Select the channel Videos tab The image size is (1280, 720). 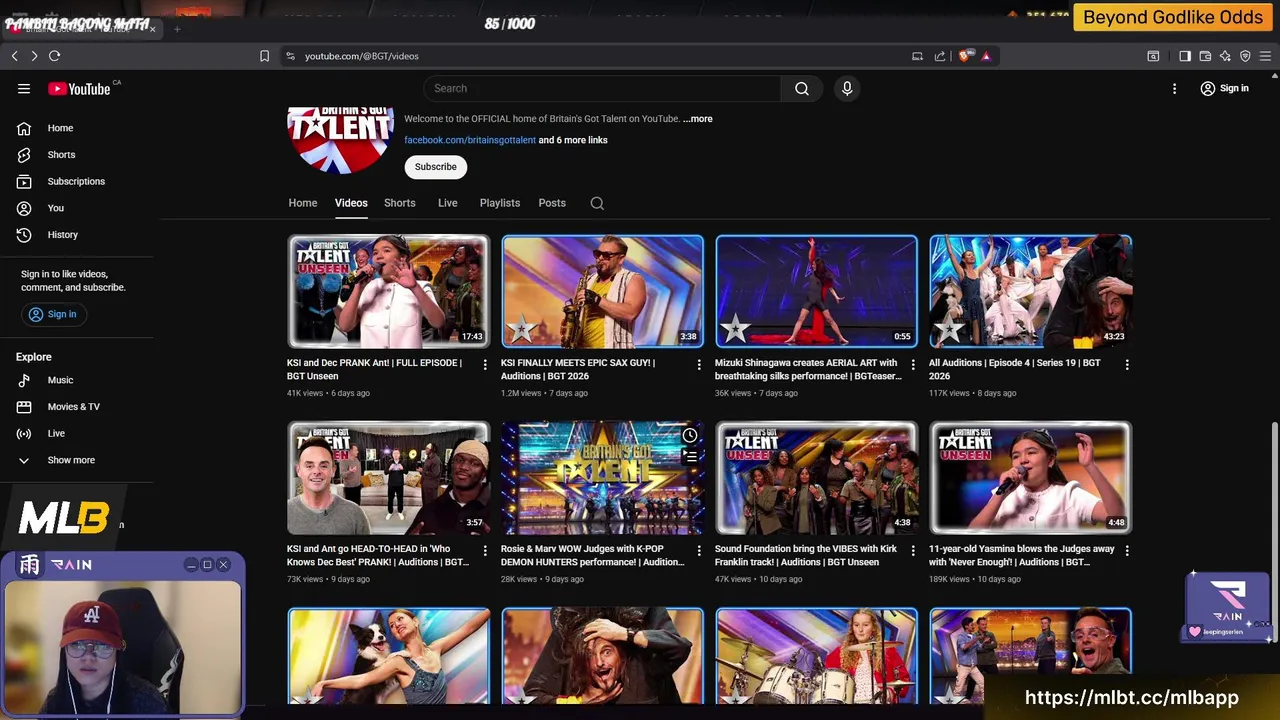pyautogui.click(x=351, y=203)
